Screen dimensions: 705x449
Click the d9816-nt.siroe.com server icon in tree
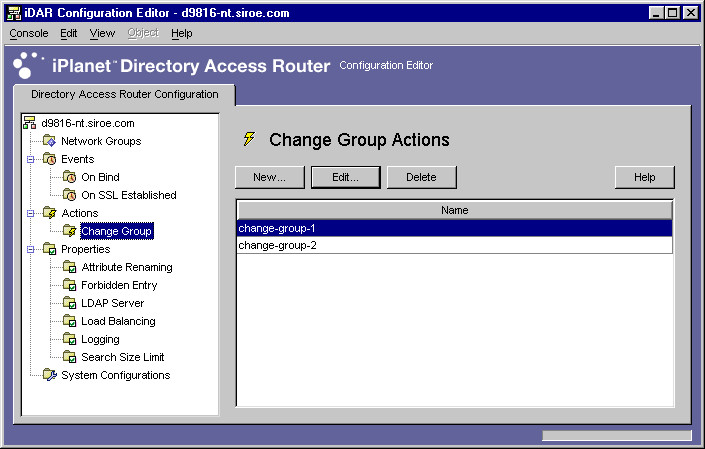(x=30, y=122)
